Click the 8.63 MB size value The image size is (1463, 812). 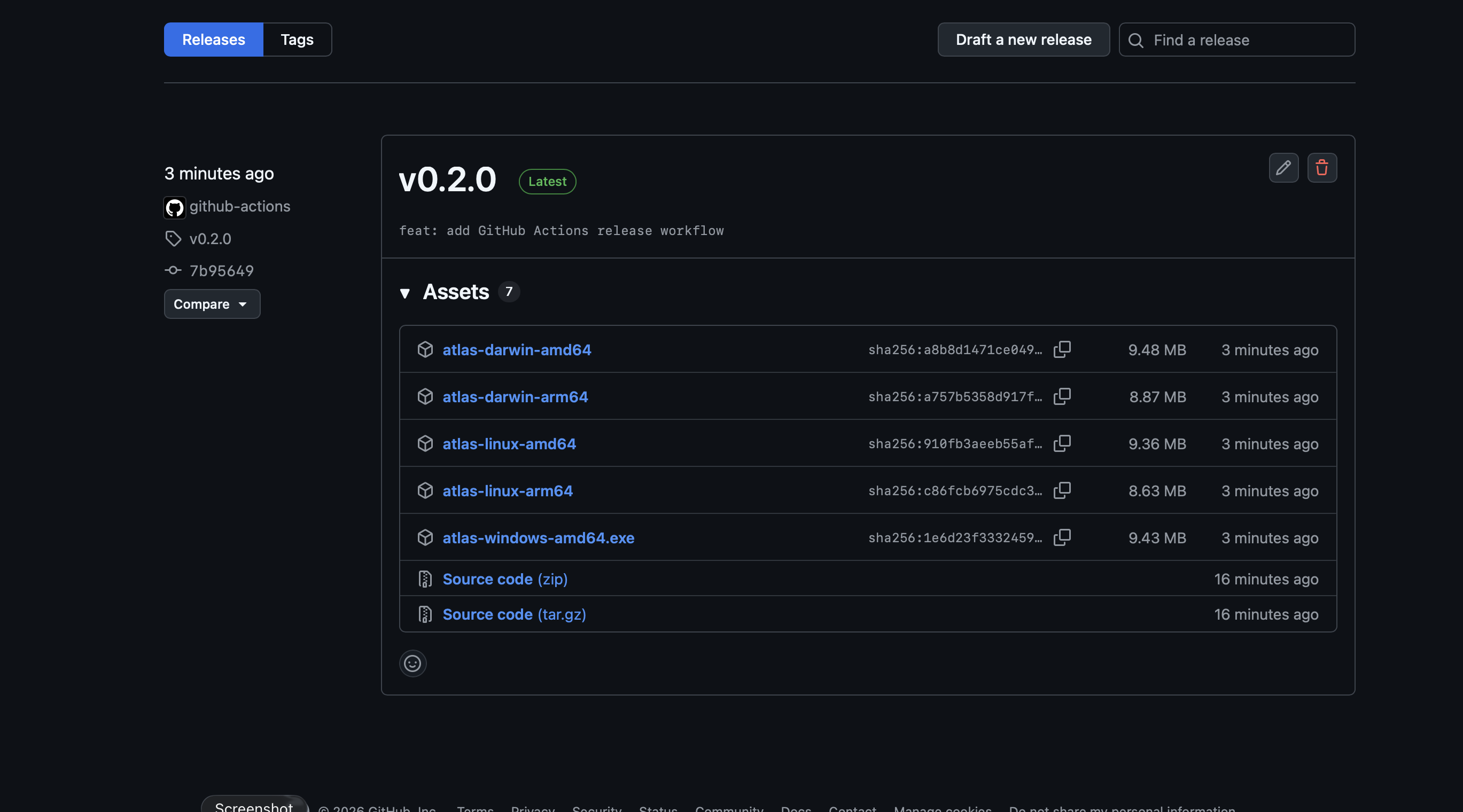(1157, 491)
